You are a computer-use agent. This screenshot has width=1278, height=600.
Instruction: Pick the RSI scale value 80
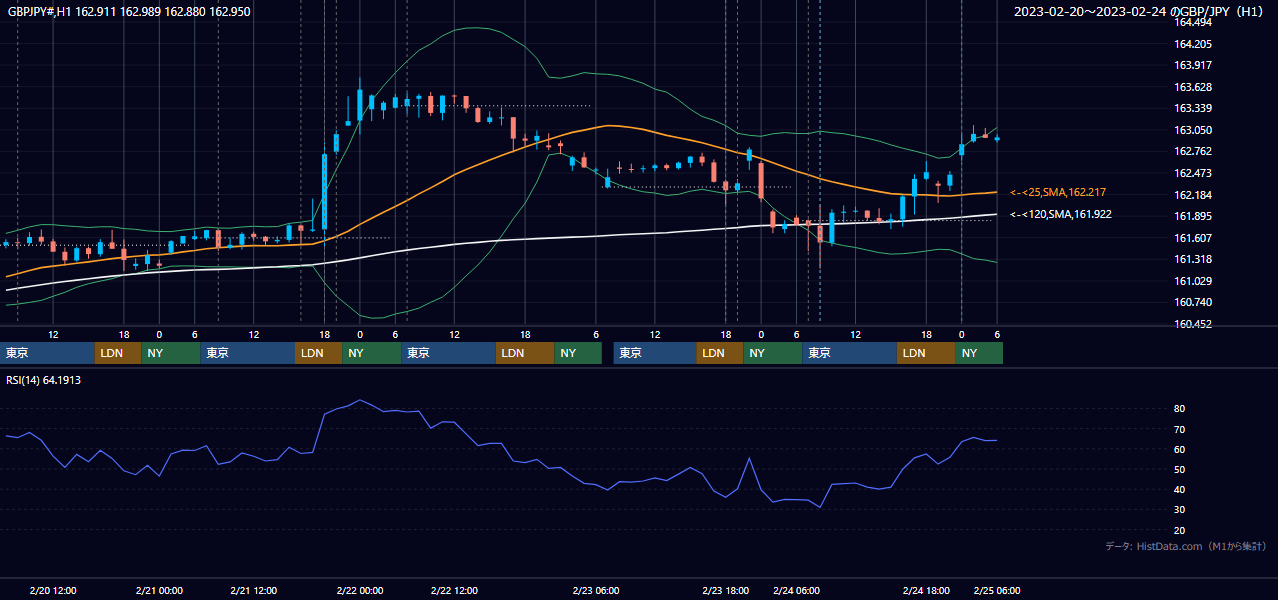click(x=1180, y=409)
